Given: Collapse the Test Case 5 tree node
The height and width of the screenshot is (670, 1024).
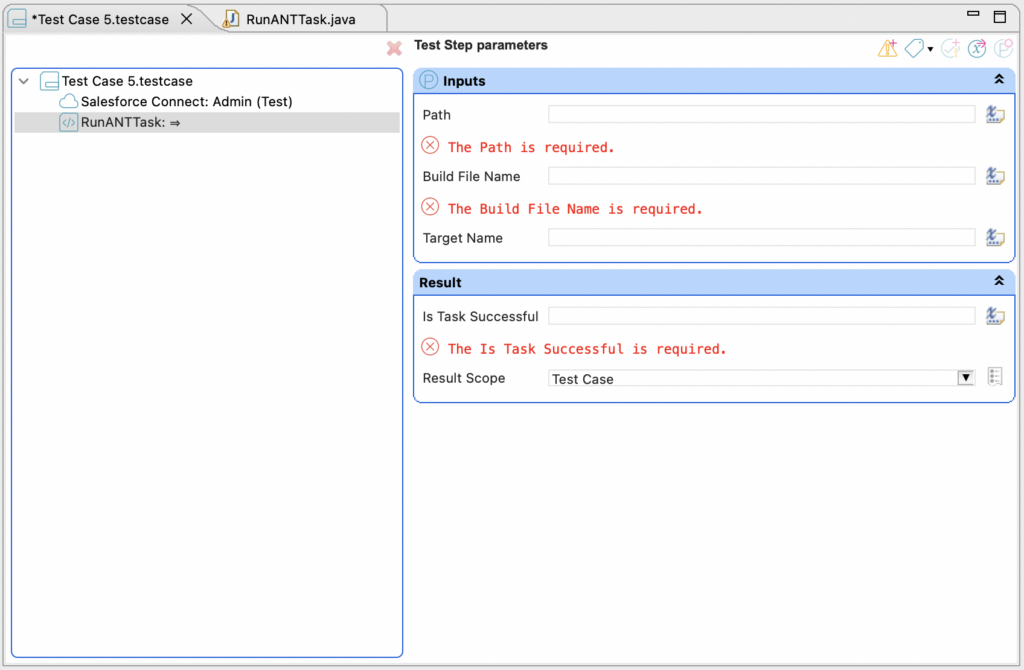Looking at the screenshot, I should click(x=23, y=79).
